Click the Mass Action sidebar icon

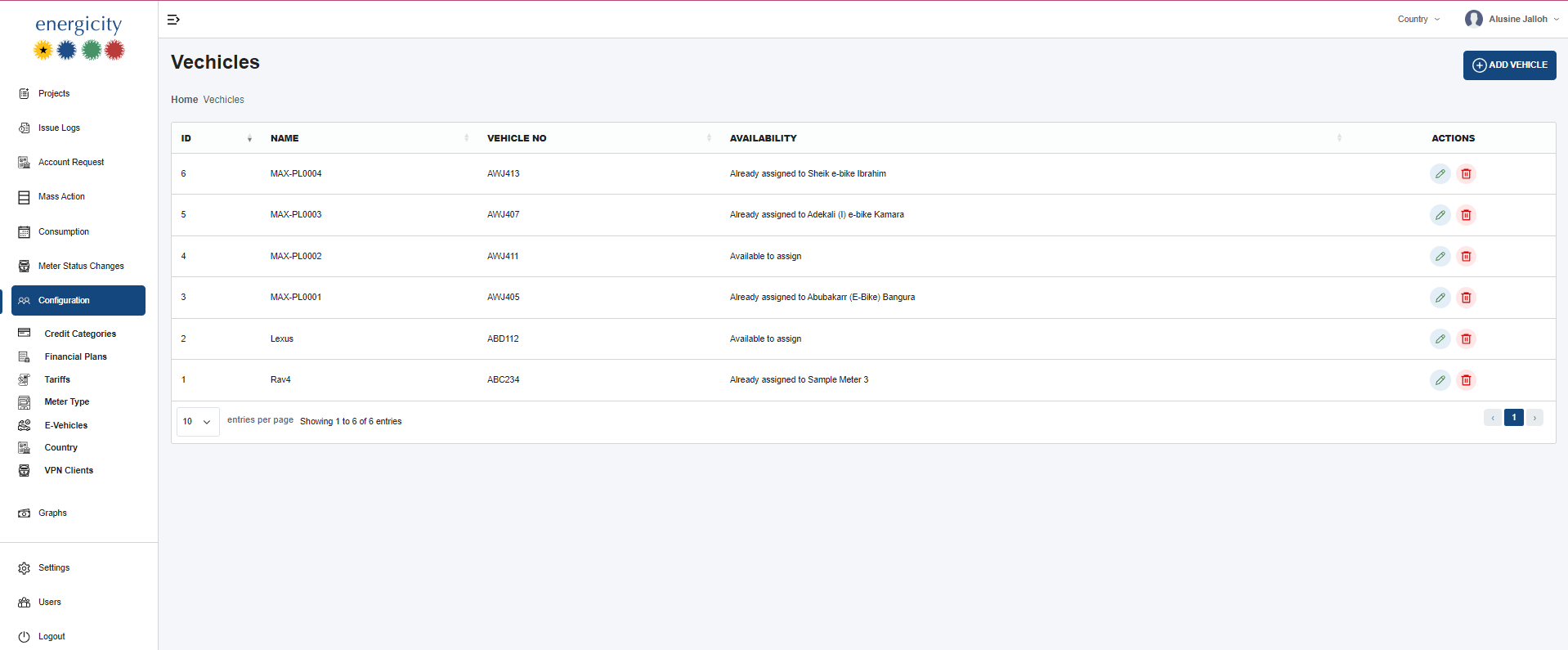[x=24, y=197]
